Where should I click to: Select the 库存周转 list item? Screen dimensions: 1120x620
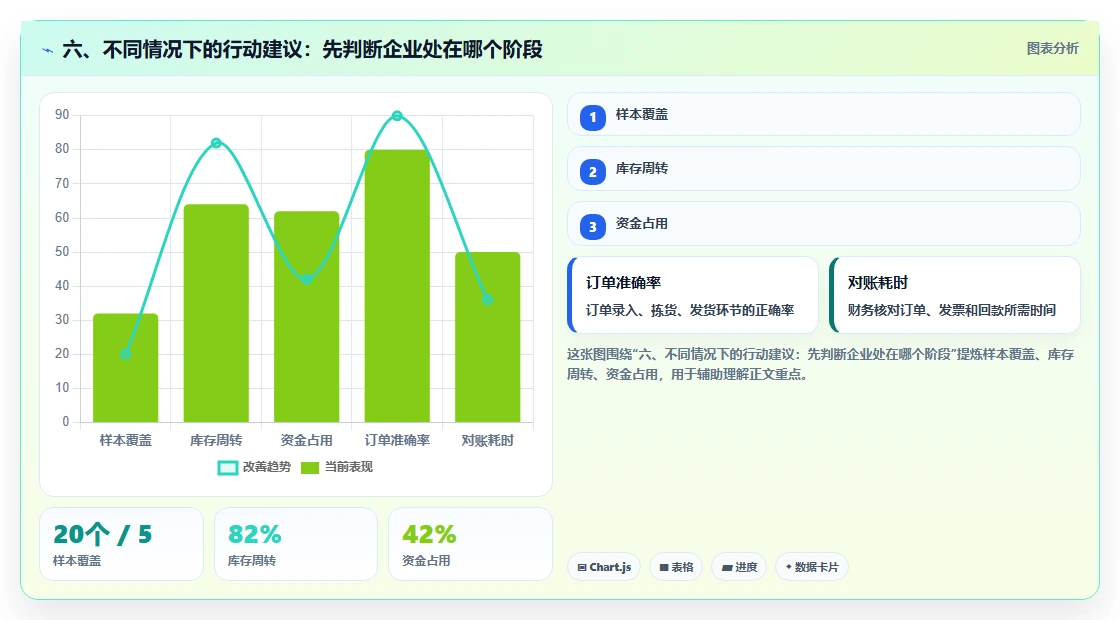[824, 169]
